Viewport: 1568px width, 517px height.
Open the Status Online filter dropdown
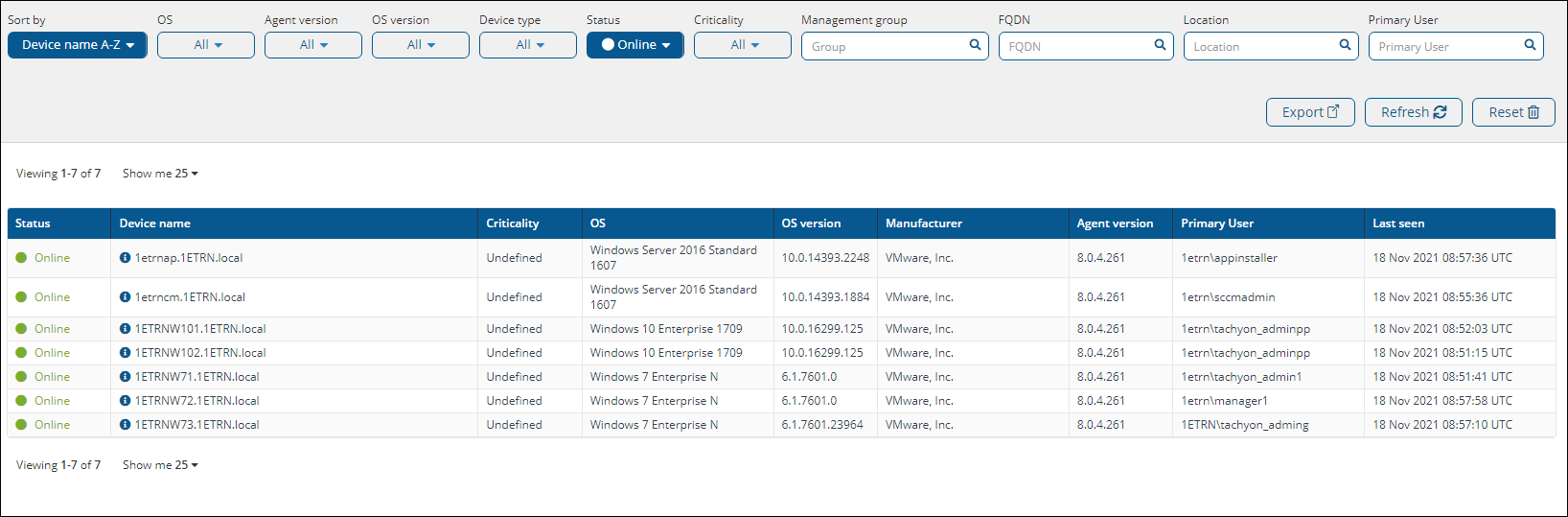[x=634, y=45]
